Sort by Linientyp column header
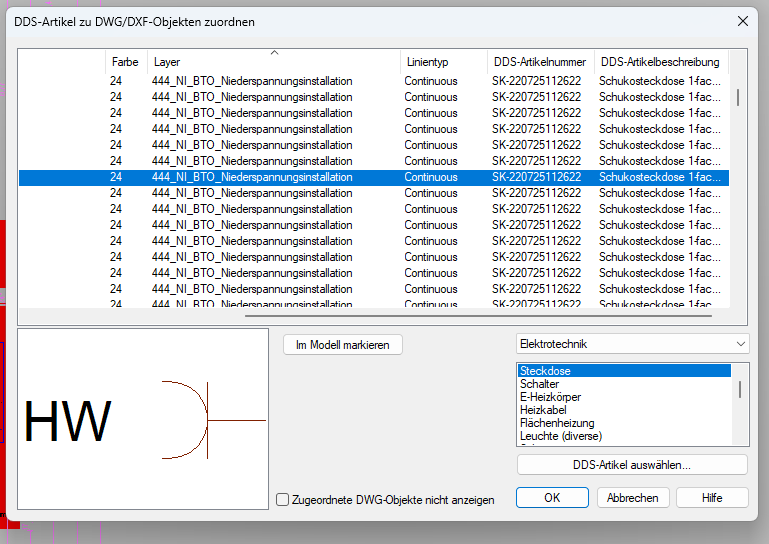 tap(444, 62)
